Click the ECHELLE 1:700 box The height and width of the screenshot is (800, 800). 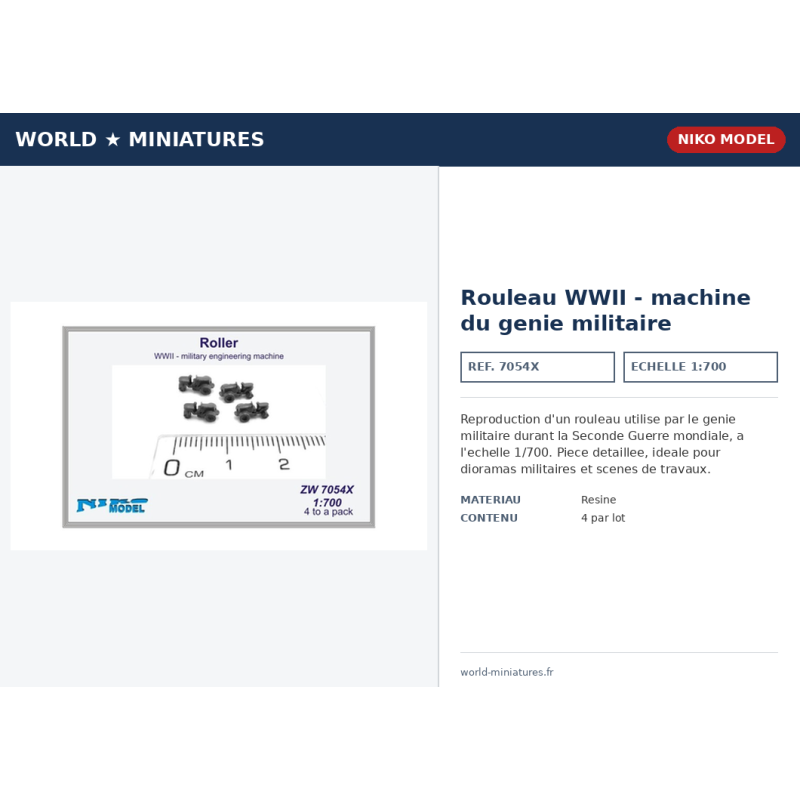(x=701, y=367)
